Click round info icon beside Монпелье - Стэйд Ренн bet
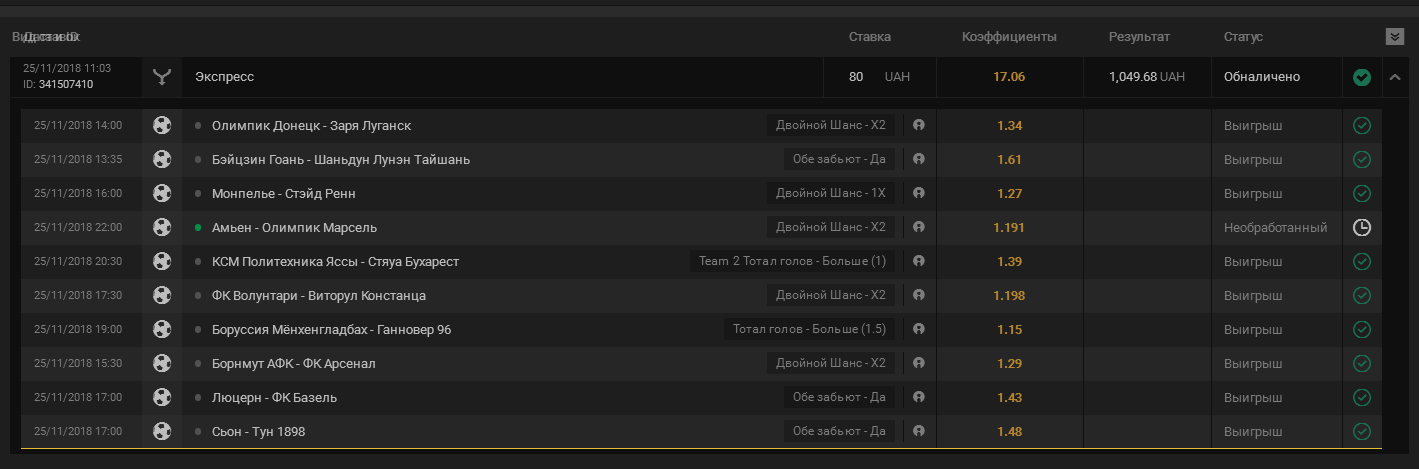 click(919, 194)
